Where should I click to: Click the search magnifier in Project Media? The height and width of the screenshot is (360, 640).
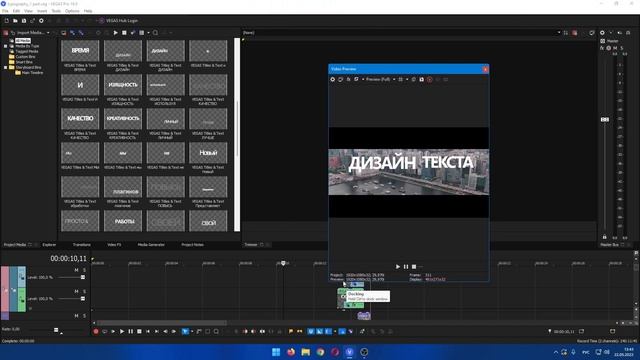pyautogui.click(x=156, y=33)
